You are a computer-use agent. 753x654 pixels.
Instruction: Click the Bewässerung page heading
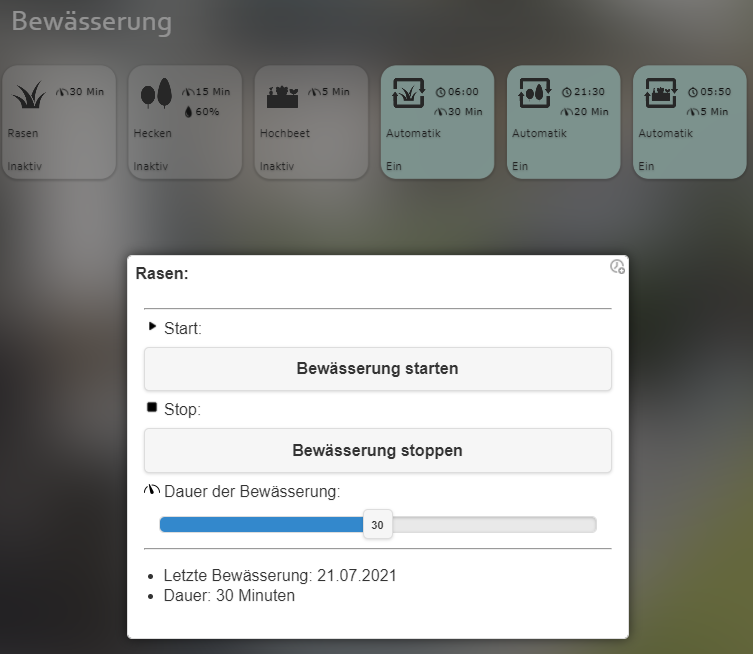(x=92, y=22)
